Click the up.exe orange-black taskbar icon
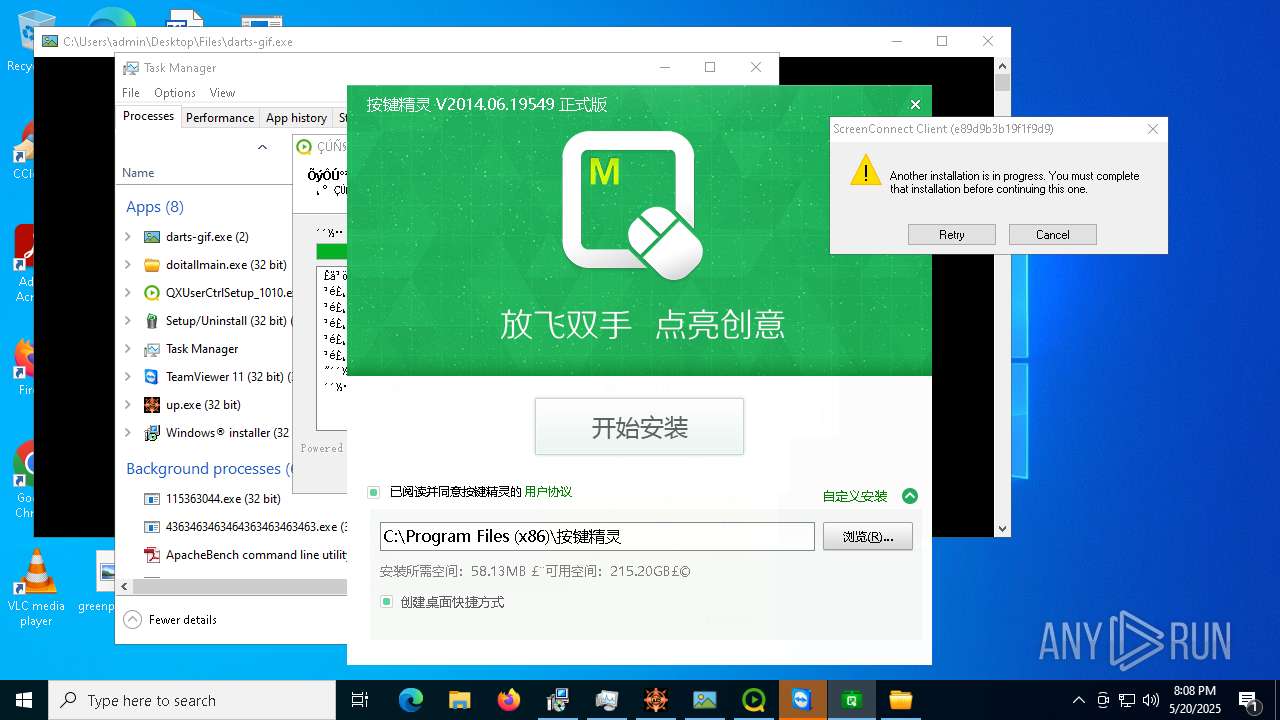 pos(656,700)
